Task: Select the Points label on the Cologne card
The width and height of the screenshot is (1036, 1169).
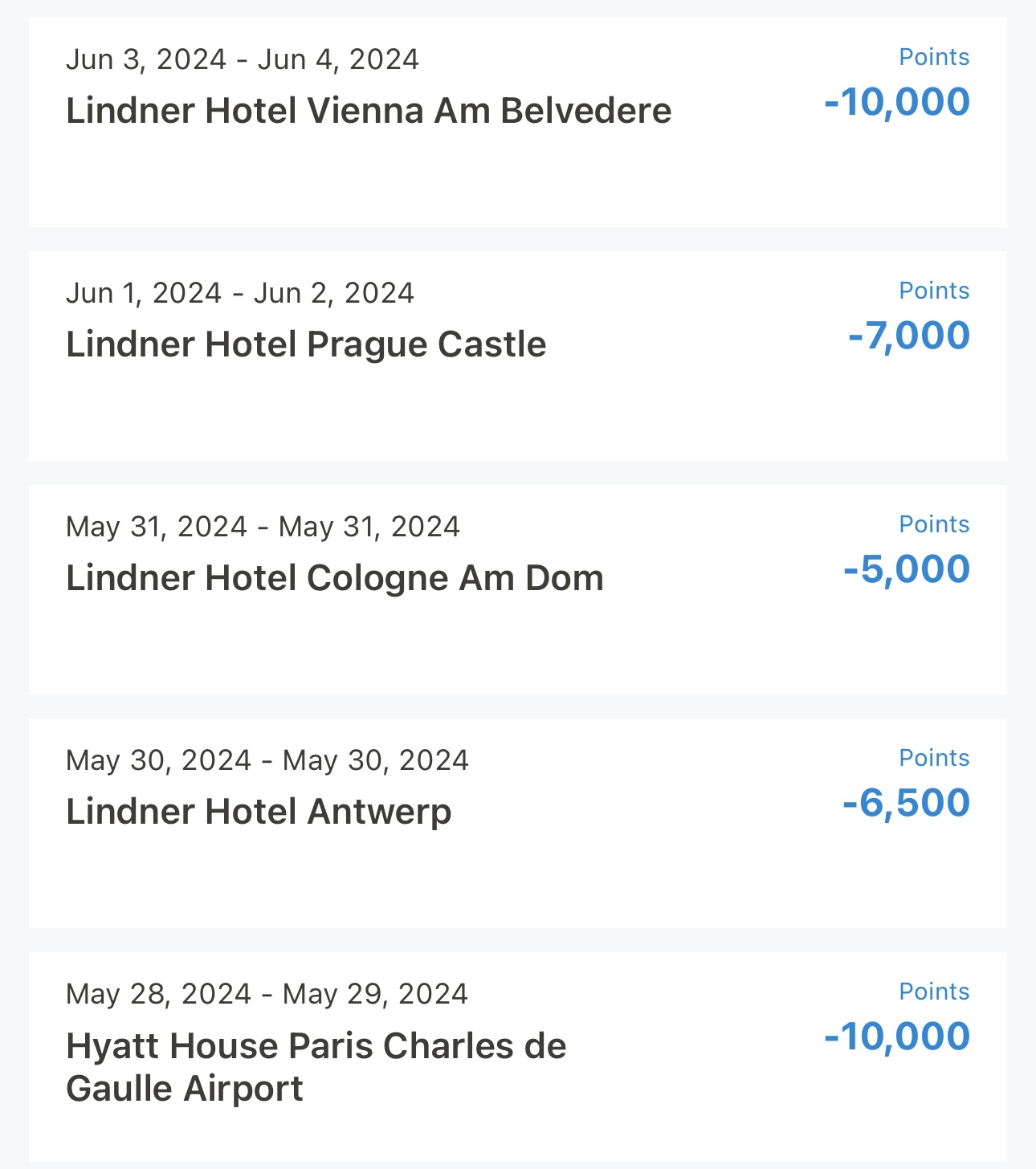Action: (934, 524)
